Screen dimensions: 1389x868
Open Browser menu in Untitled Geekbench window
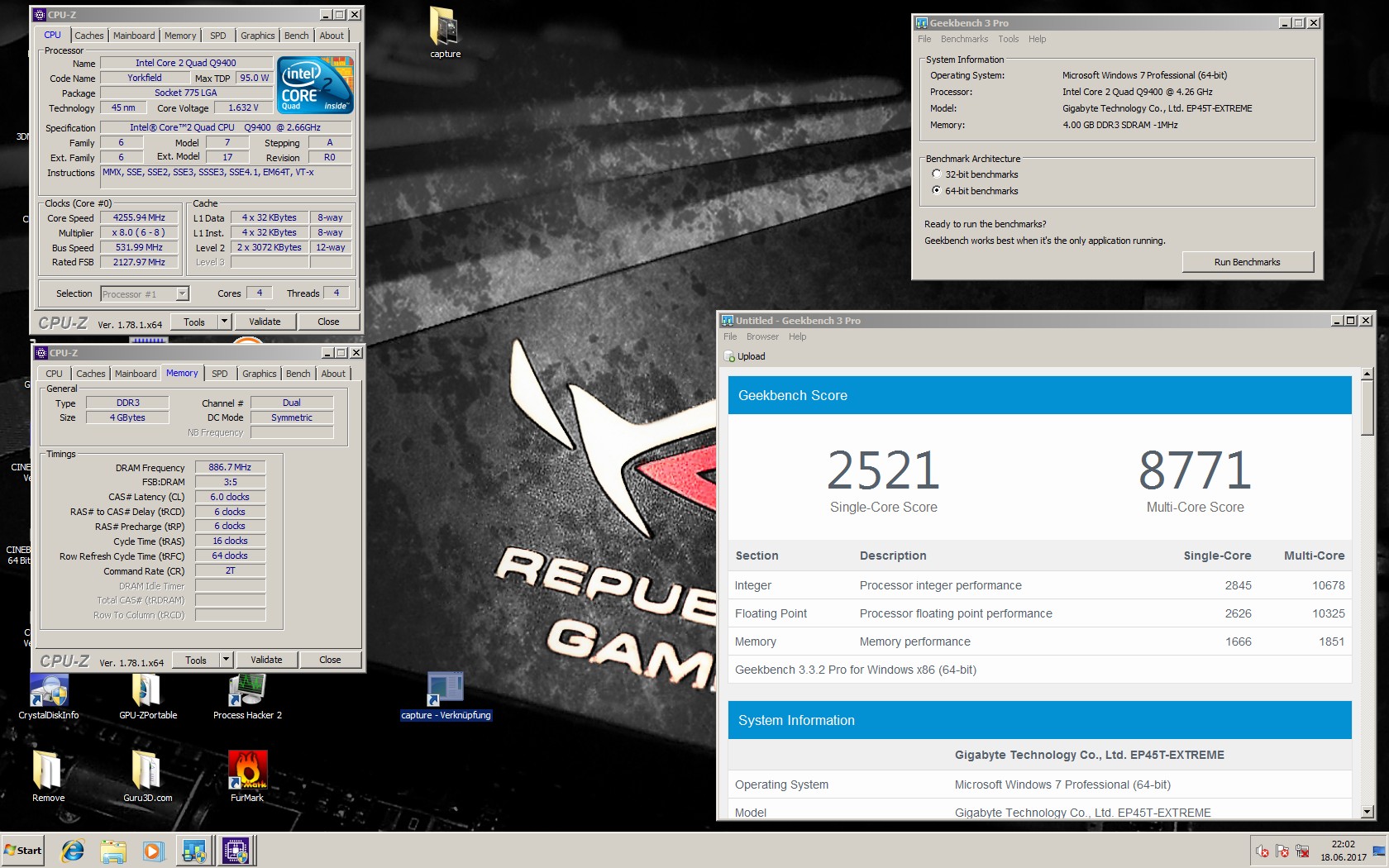(762, 336)
